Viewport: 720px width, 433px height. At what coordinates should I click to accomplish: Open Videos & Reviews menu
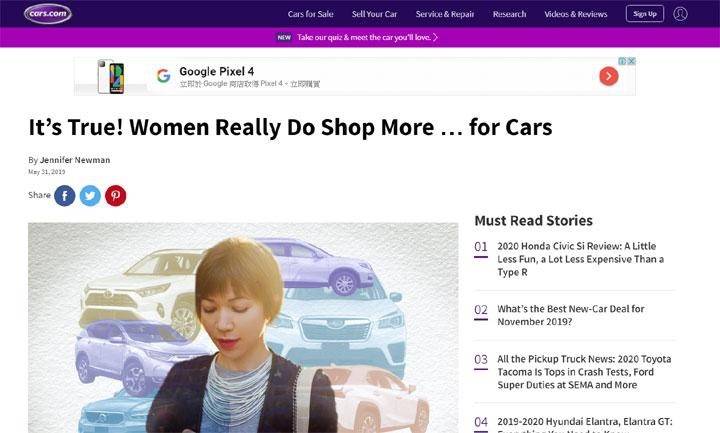[576, 14]
